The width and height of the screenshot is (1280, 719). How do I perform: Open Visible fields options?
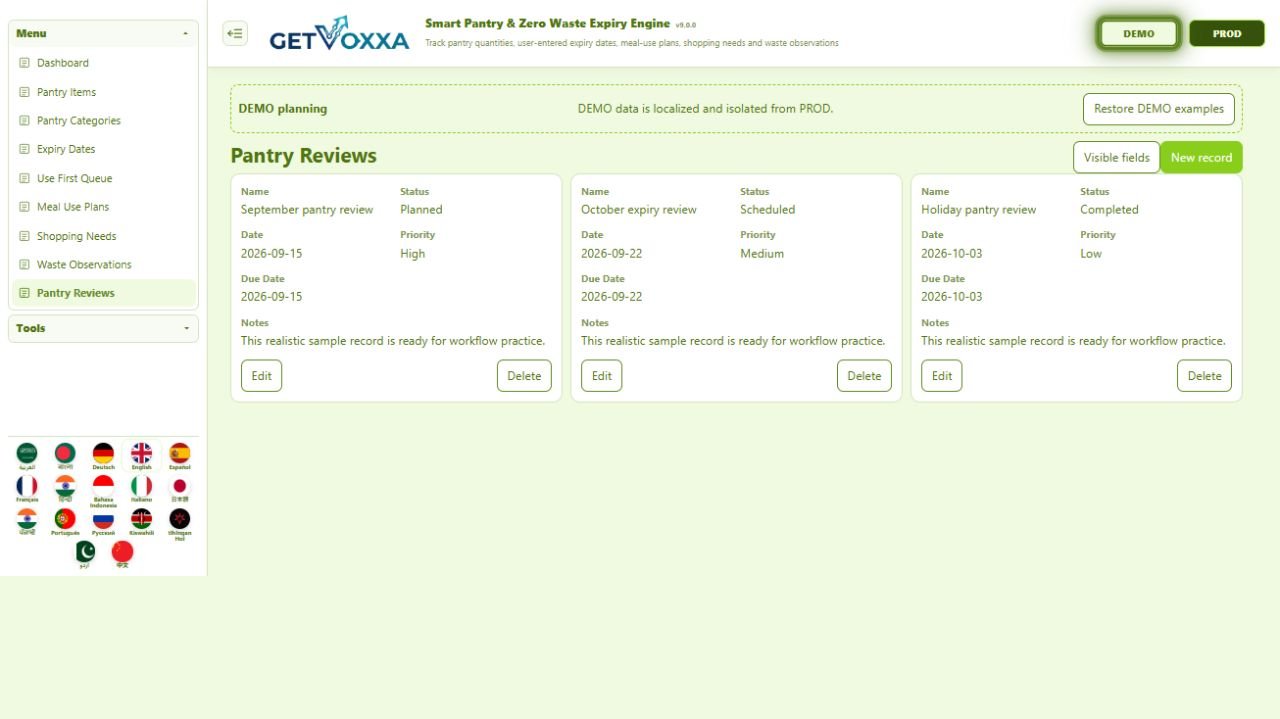(x=1116, y=157)
